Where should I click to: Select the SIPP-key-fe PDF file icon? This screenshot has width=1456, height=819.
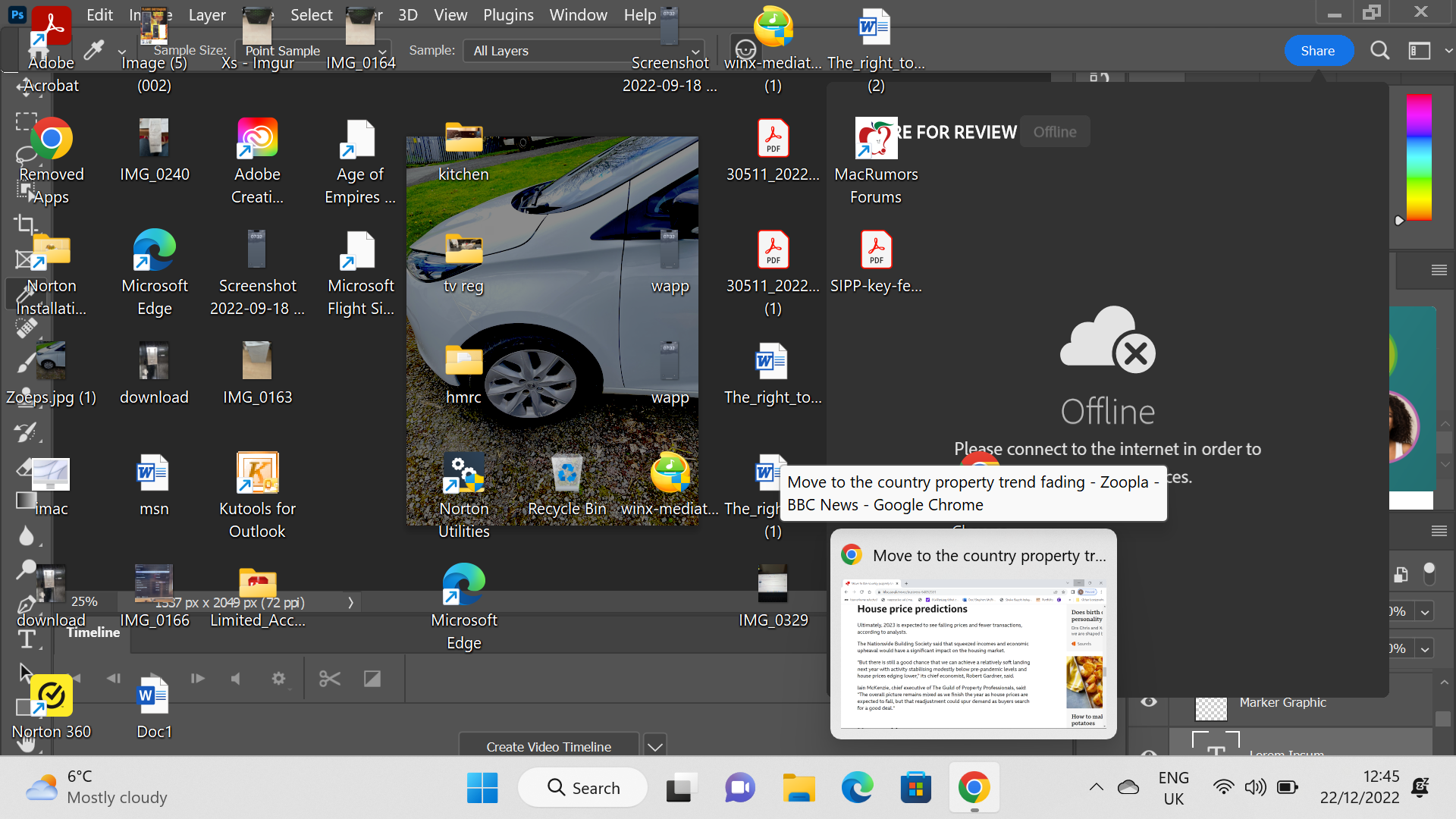[876, 262]
